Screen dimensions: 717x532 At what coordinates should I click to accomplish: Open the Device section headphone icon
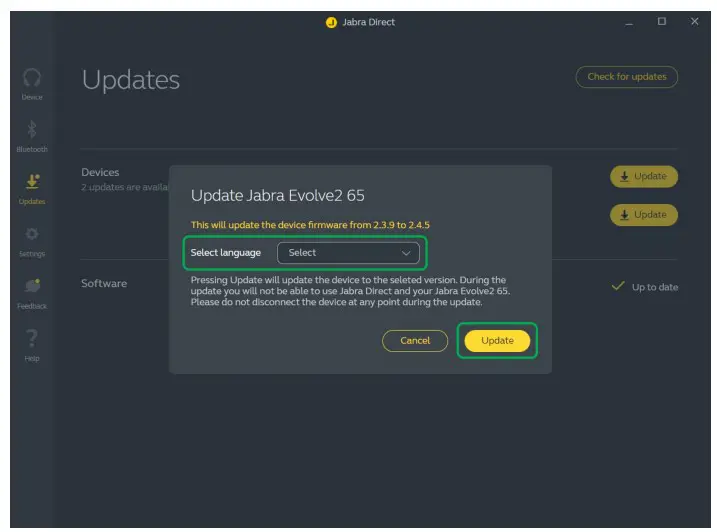point(32,78)
